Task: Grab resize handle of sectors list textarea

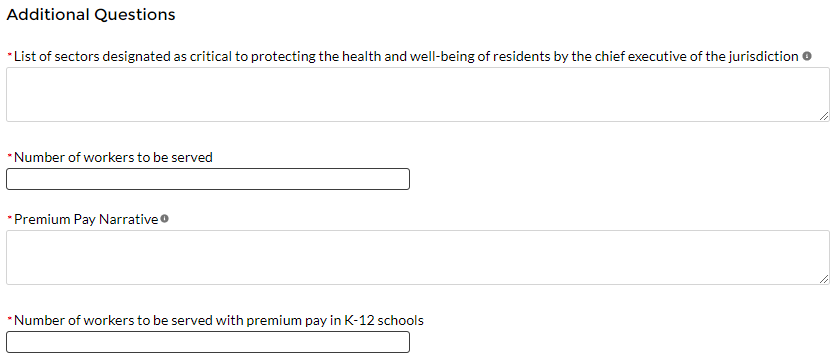Action: [x=824, y=116]
